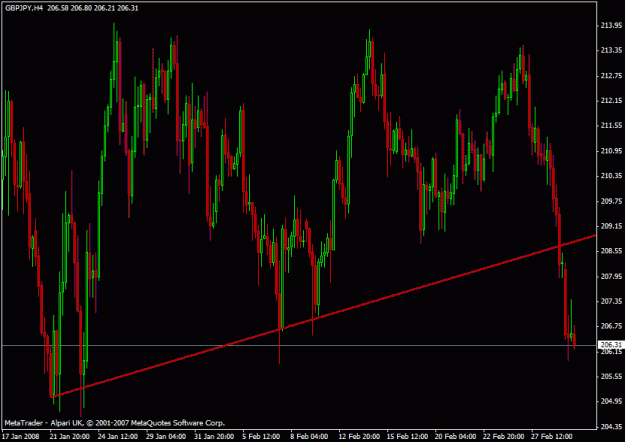Click the 22 Feb 20:00 time label

(x=504, y=436)
